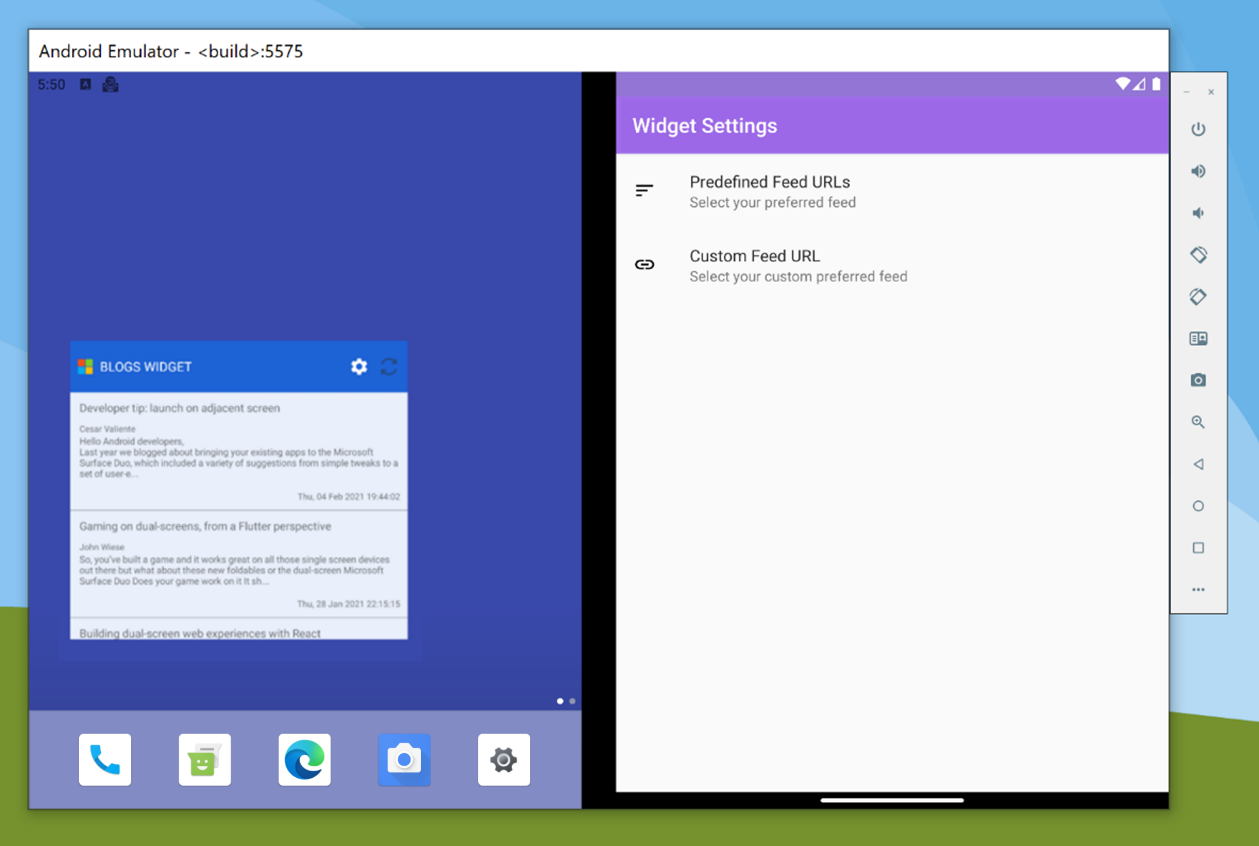Open Android Settings app from dock
This screenshot has width=1259, height=846.
click(503, 760)
